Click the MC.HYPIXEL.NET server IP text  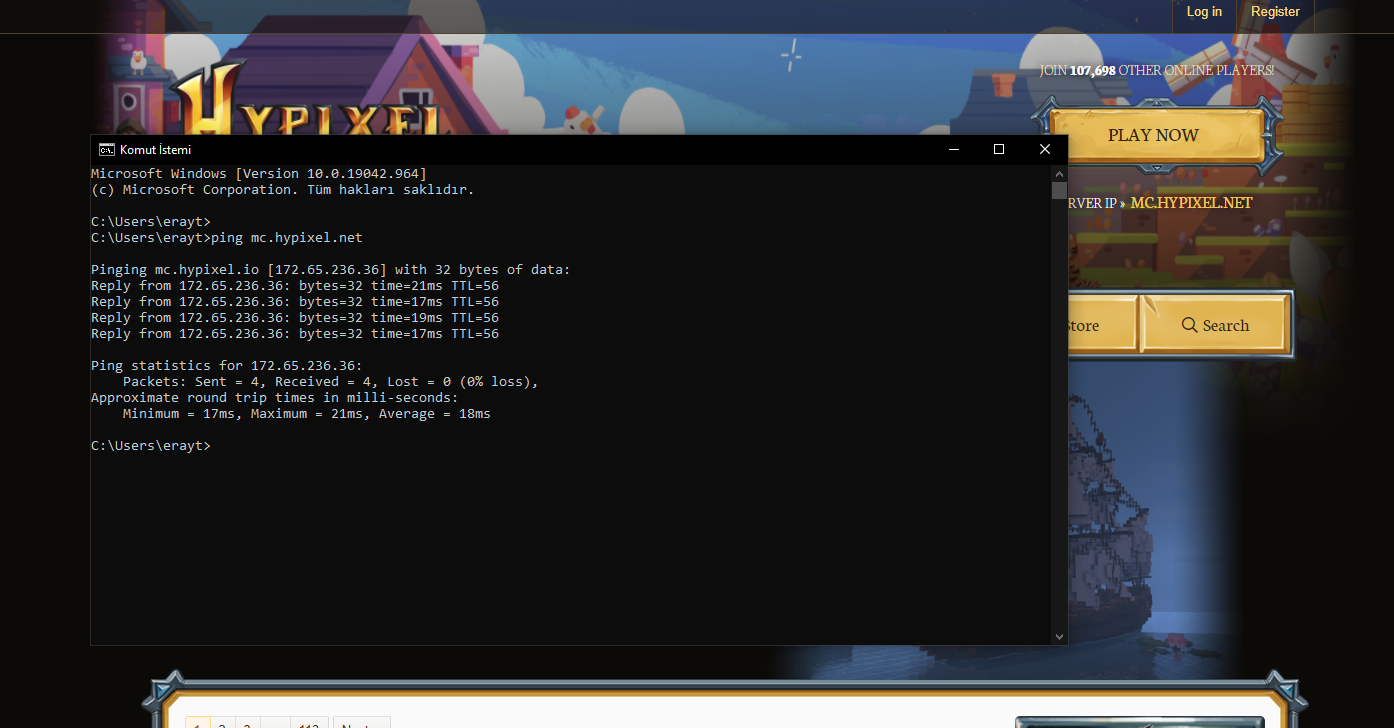coord(1191,203)
